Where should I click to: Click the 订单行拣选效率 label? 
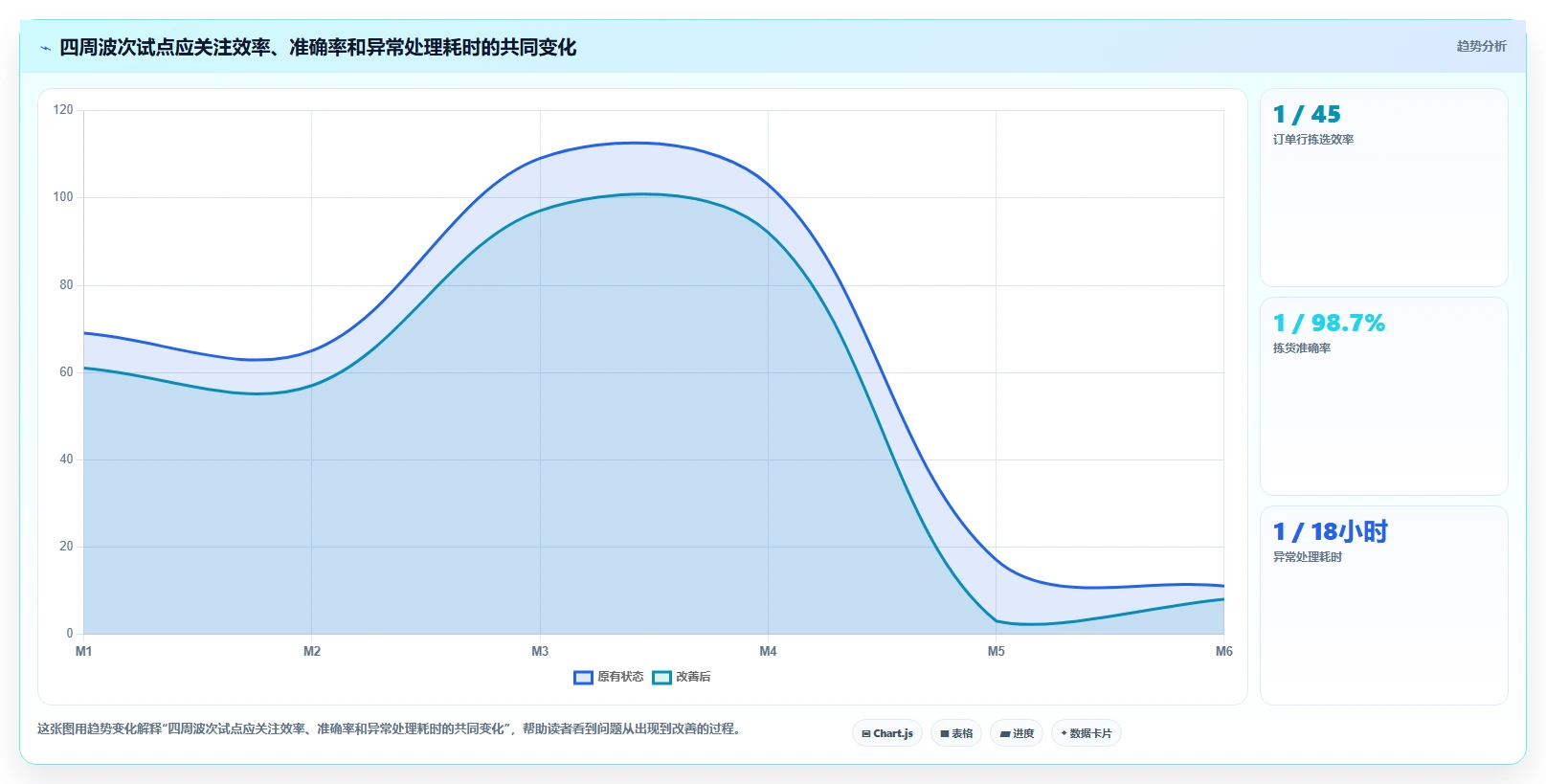(x=1313, y=140)
